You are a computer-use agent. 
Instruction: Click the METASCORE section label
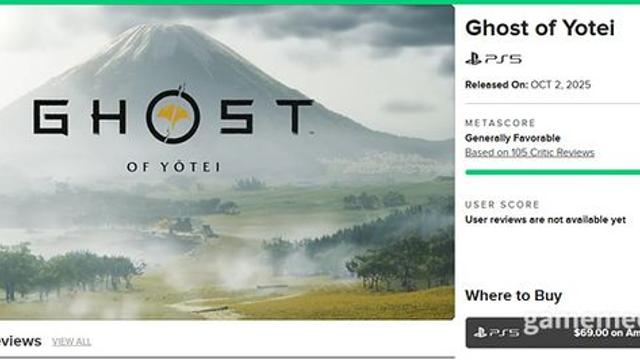pyautogui.click(x=500, y=123)
